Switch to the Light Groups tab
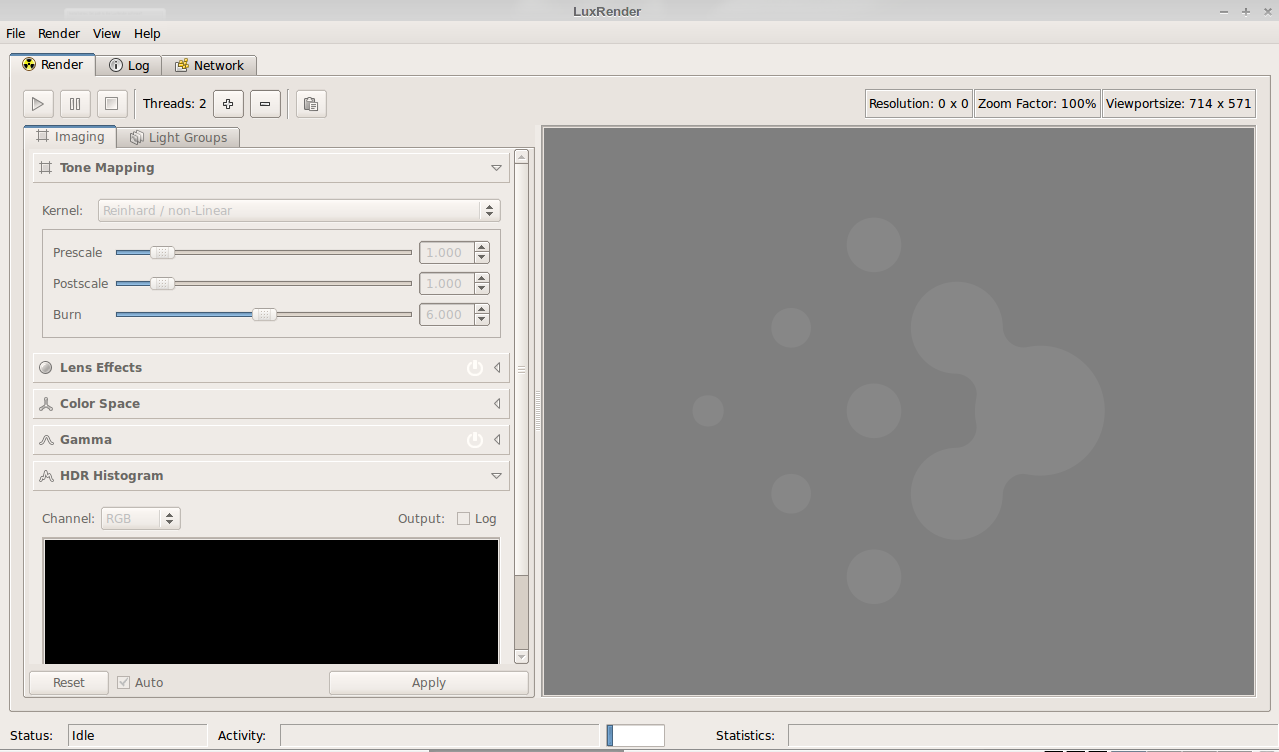Viewport: 1279px width, 752px height. (x=178, y=137)
